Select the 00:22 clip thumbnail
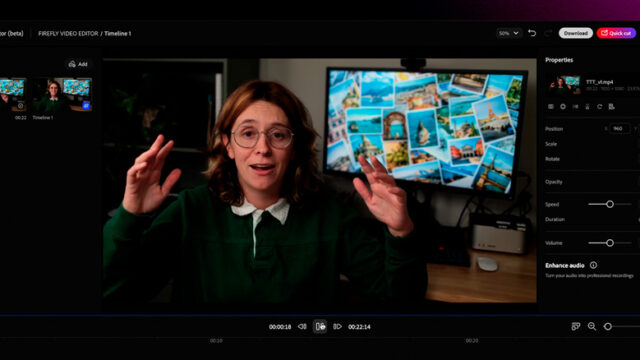640x360 pixels. 13,94
